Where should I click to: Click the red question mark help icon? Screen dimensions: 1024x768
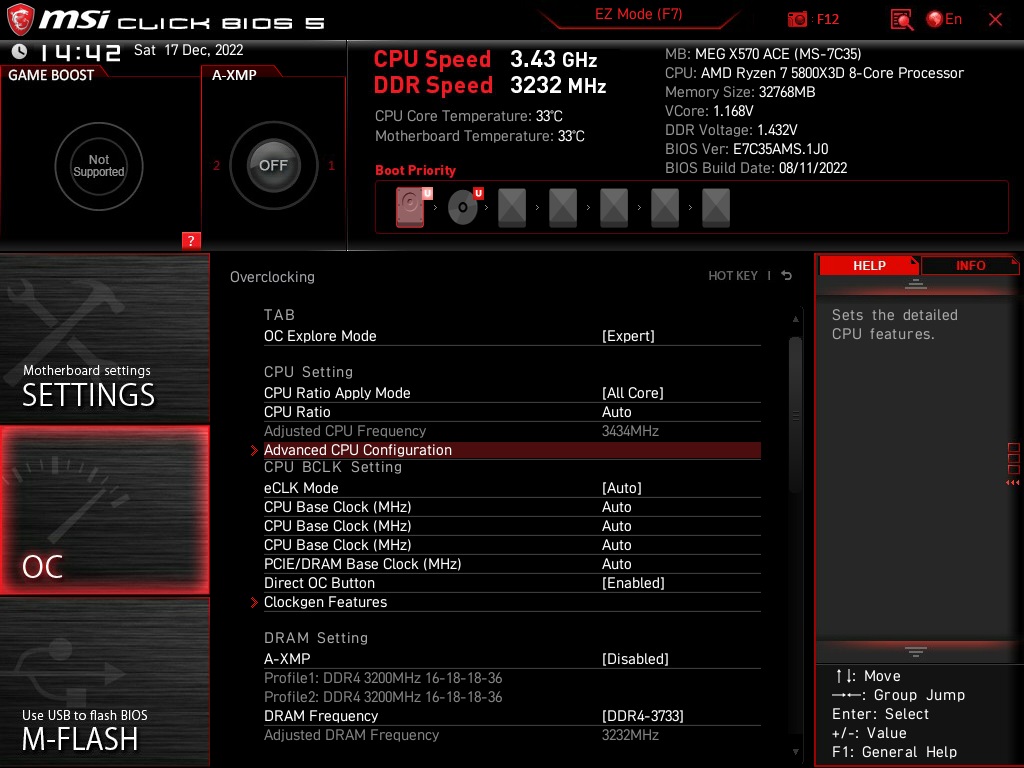[x=191, y=240]
